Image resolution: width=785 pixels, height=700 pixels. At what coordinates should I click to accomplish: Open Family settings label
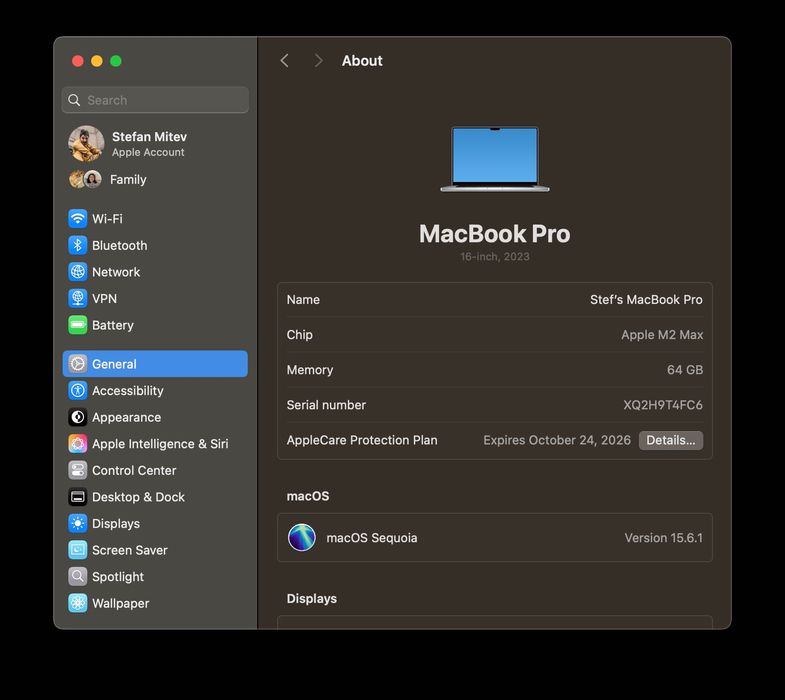point(128,179)
